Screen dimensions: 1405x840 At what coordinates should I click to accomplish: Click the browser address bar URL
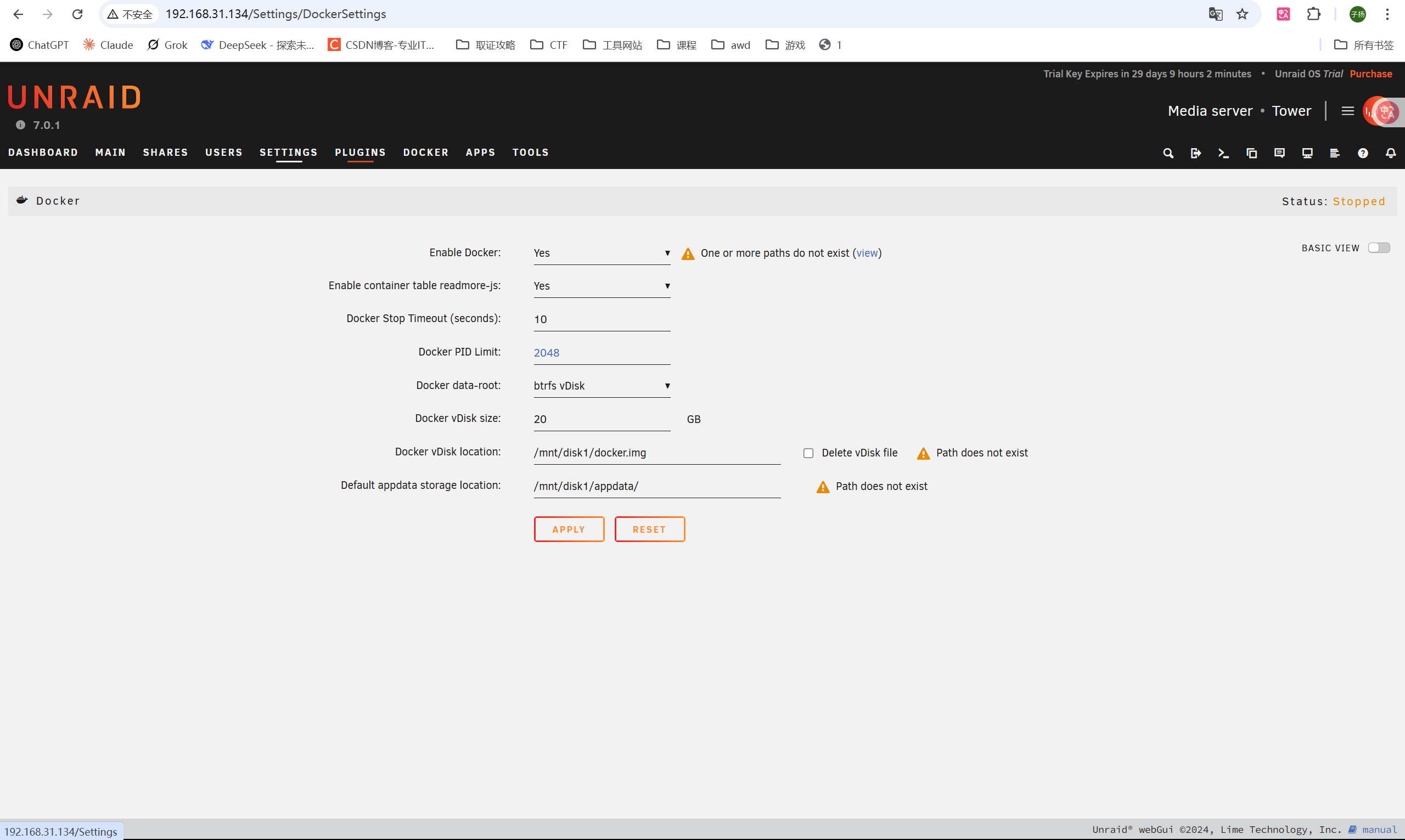276,14
